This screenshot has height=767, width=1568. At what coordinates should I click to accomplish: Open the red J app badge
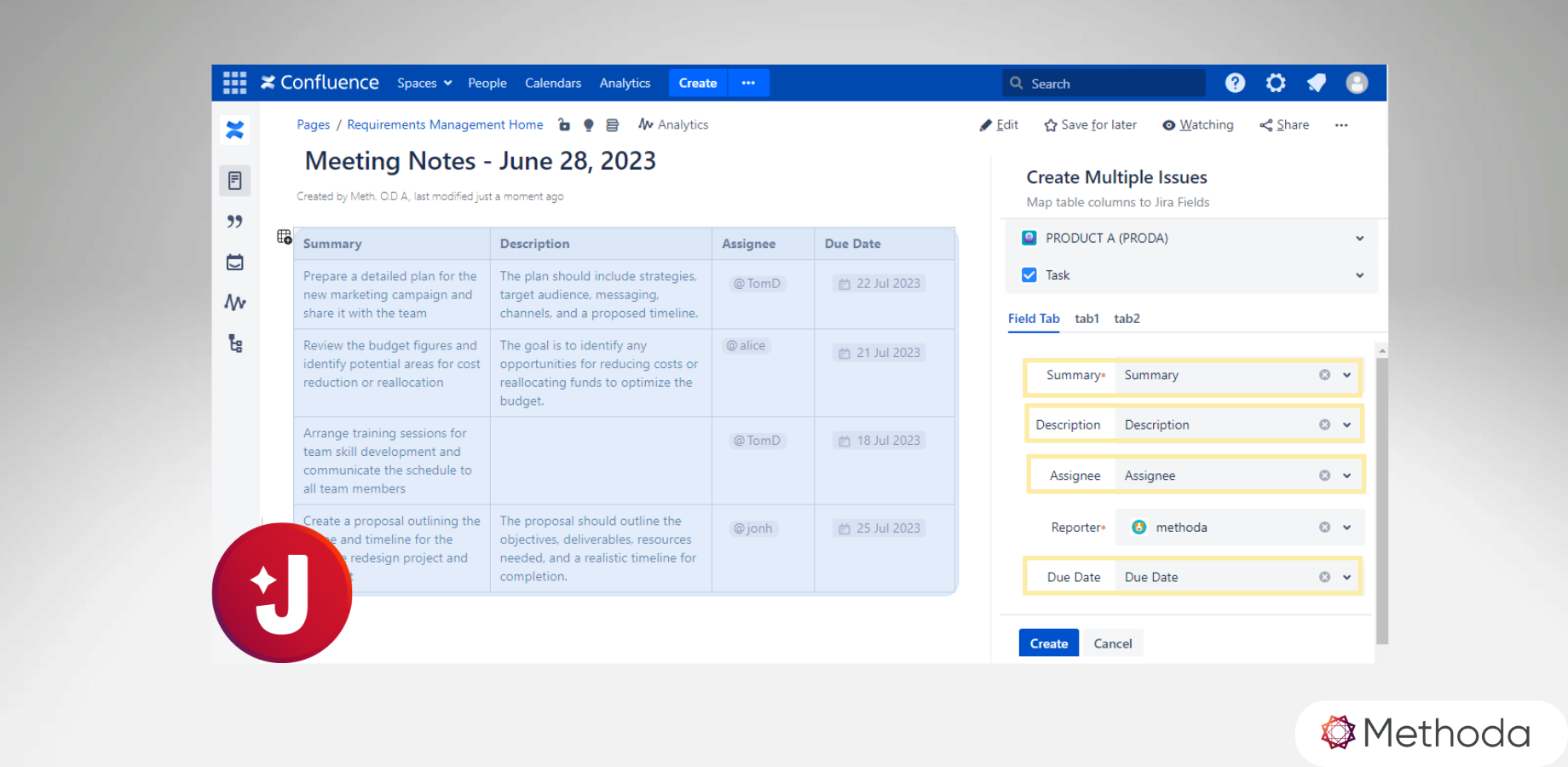tap(282, 592)
